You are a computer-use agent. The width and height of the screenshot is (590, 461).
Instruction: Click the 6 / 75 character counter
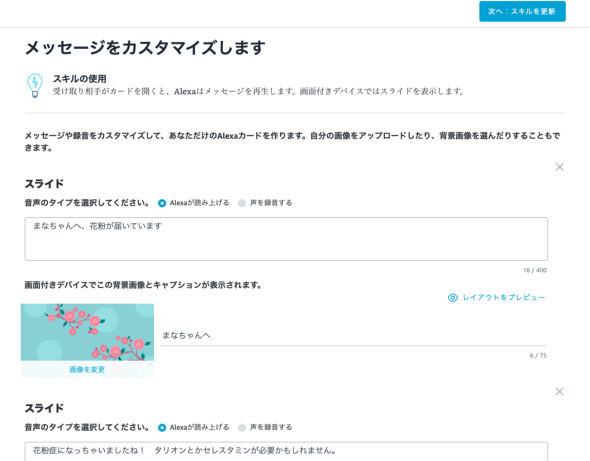coord(538,355)
